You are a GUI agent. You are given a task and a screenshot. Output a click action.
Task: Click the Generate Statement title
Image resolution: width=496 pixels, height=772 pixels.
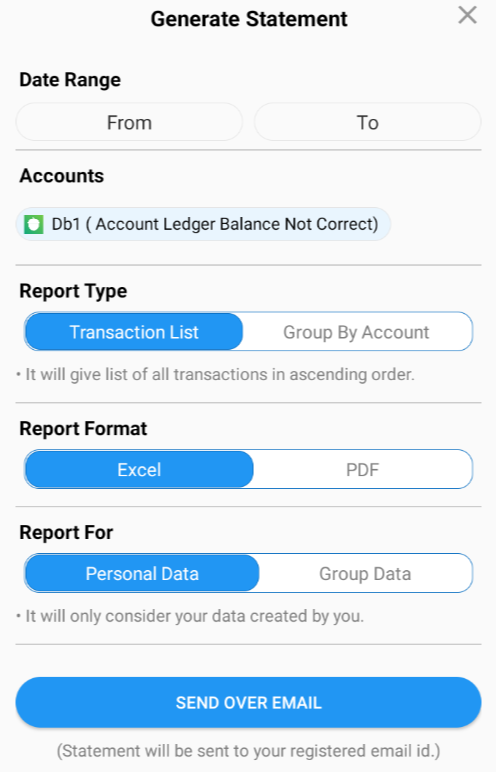click(x=249, y=19)
